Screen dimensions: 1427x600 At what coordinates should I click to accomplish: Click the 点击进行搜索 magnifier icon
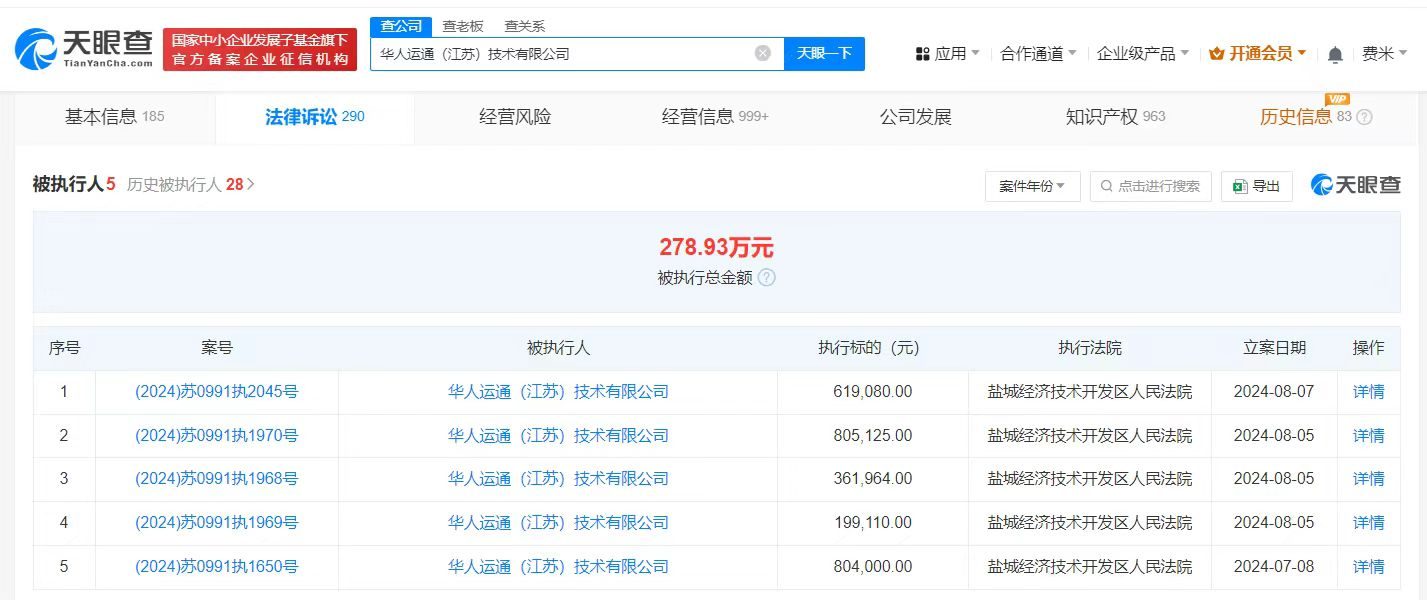(x=1106, y=185)
